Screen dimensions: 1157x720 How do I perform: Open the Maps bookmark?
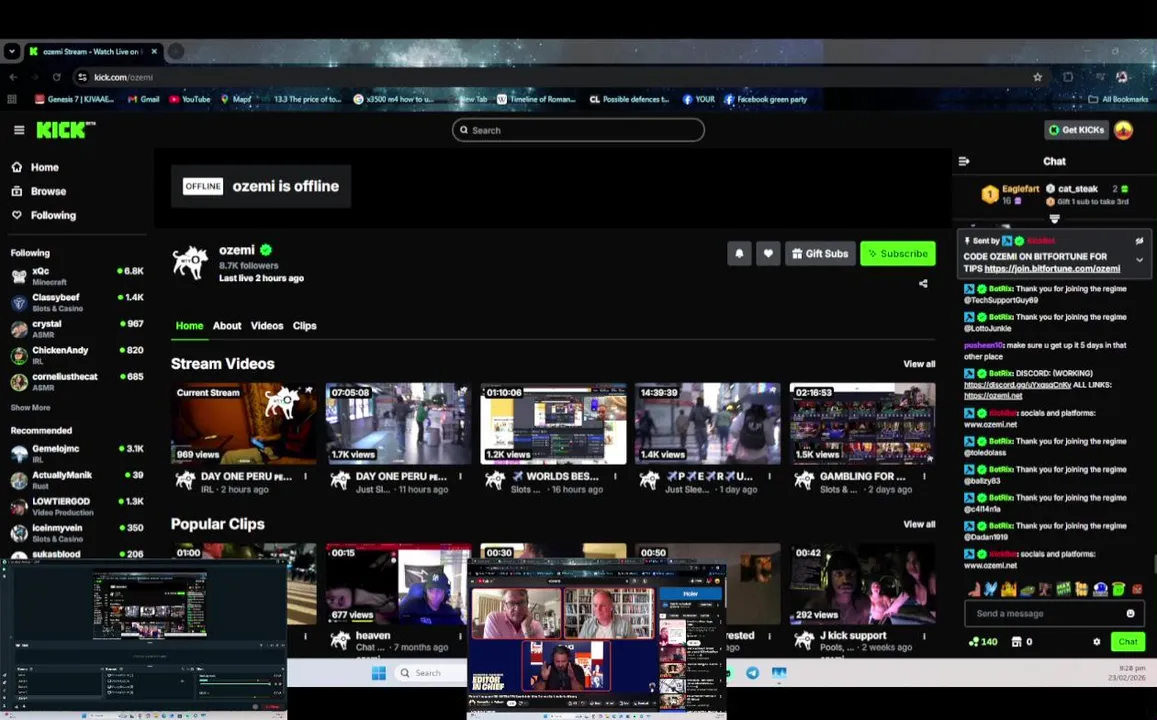pos(236,99)
